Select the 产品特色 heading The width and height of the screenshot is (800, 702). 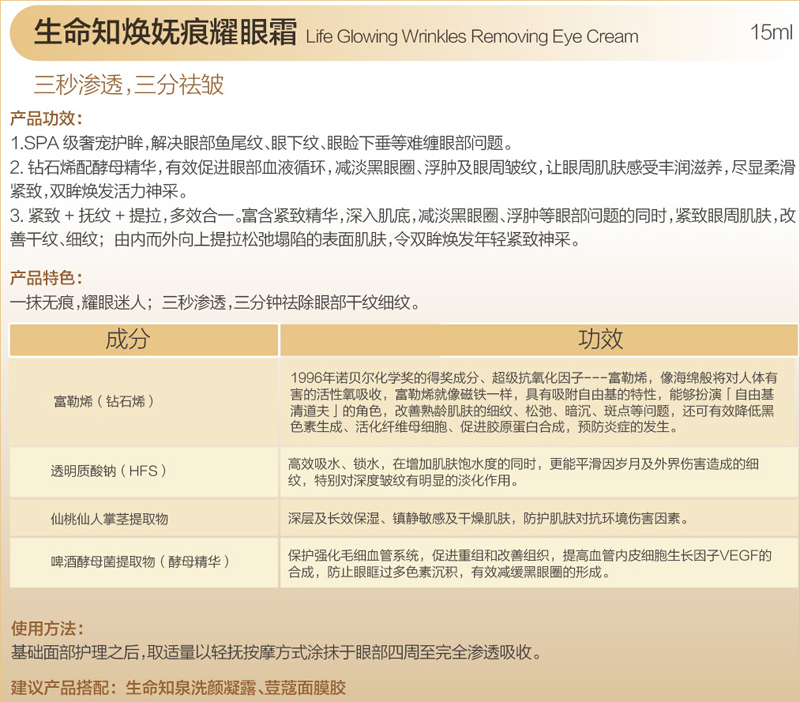pyautogui.click(x=46, y=277)
